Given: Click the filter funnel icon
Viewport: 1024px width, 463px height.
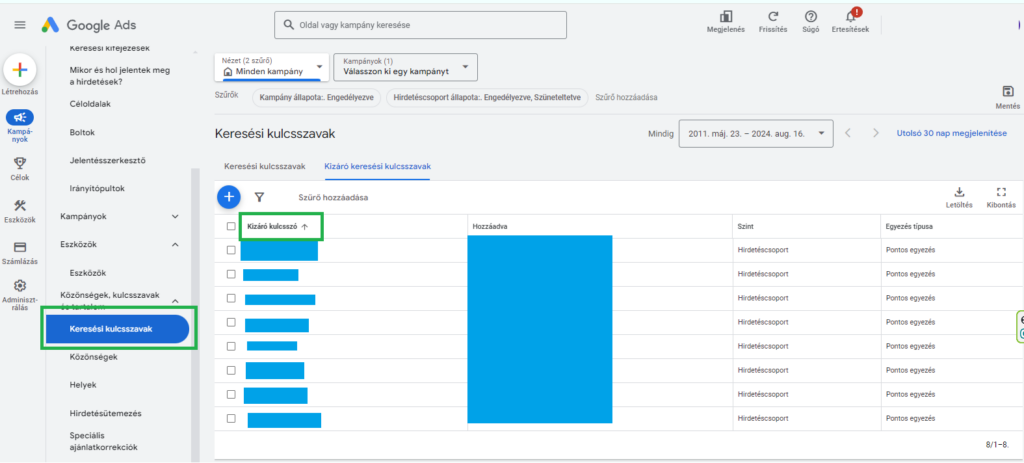Looking at the screenshot, I should pyautogui.click(x=259, y=198).
